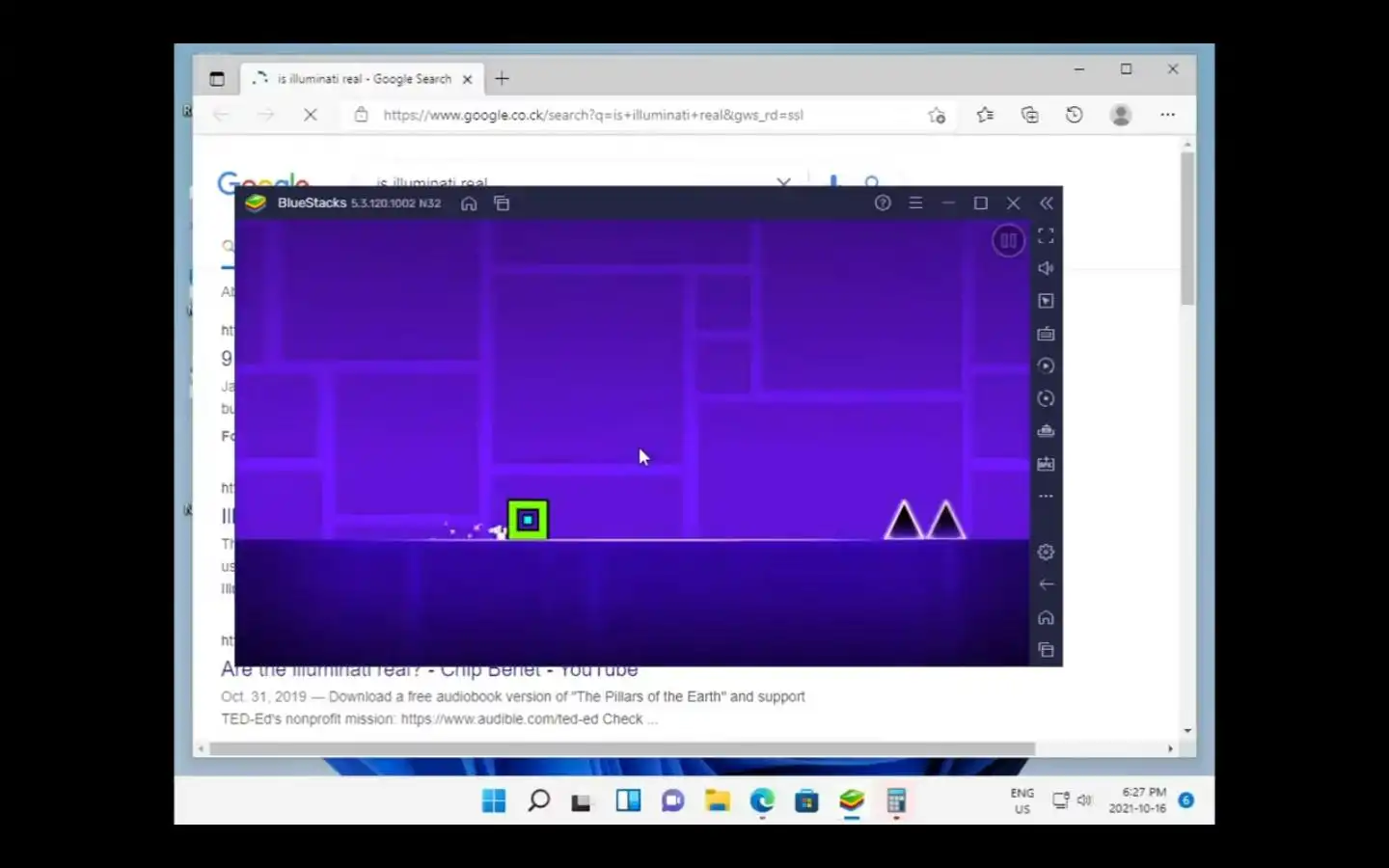This screenshot has width=1389, height=868.
Task: Close the BlueStacks window
Action: click(1013, 203)
